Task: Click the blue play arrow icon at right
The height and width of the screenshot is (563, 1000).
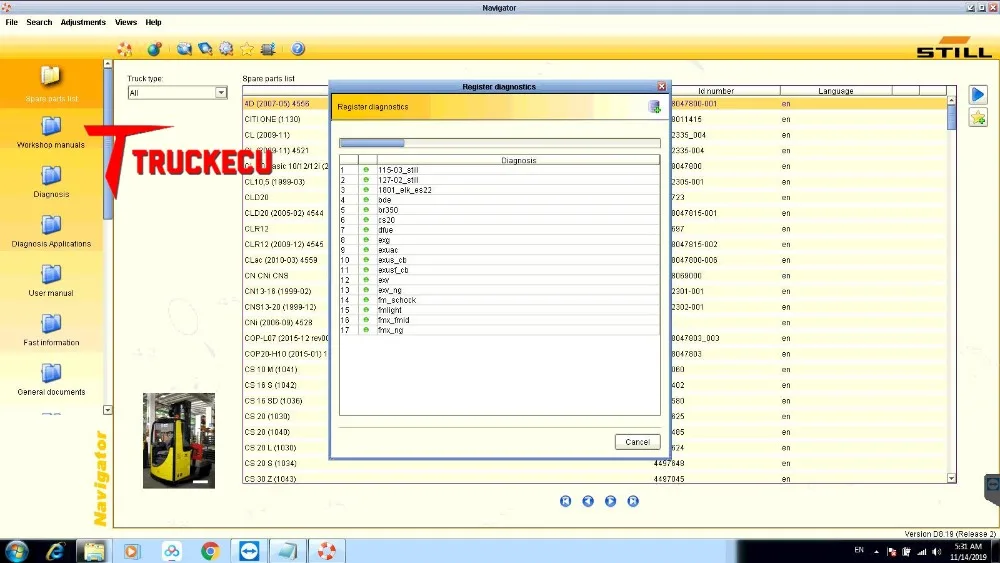Action: 978,95
